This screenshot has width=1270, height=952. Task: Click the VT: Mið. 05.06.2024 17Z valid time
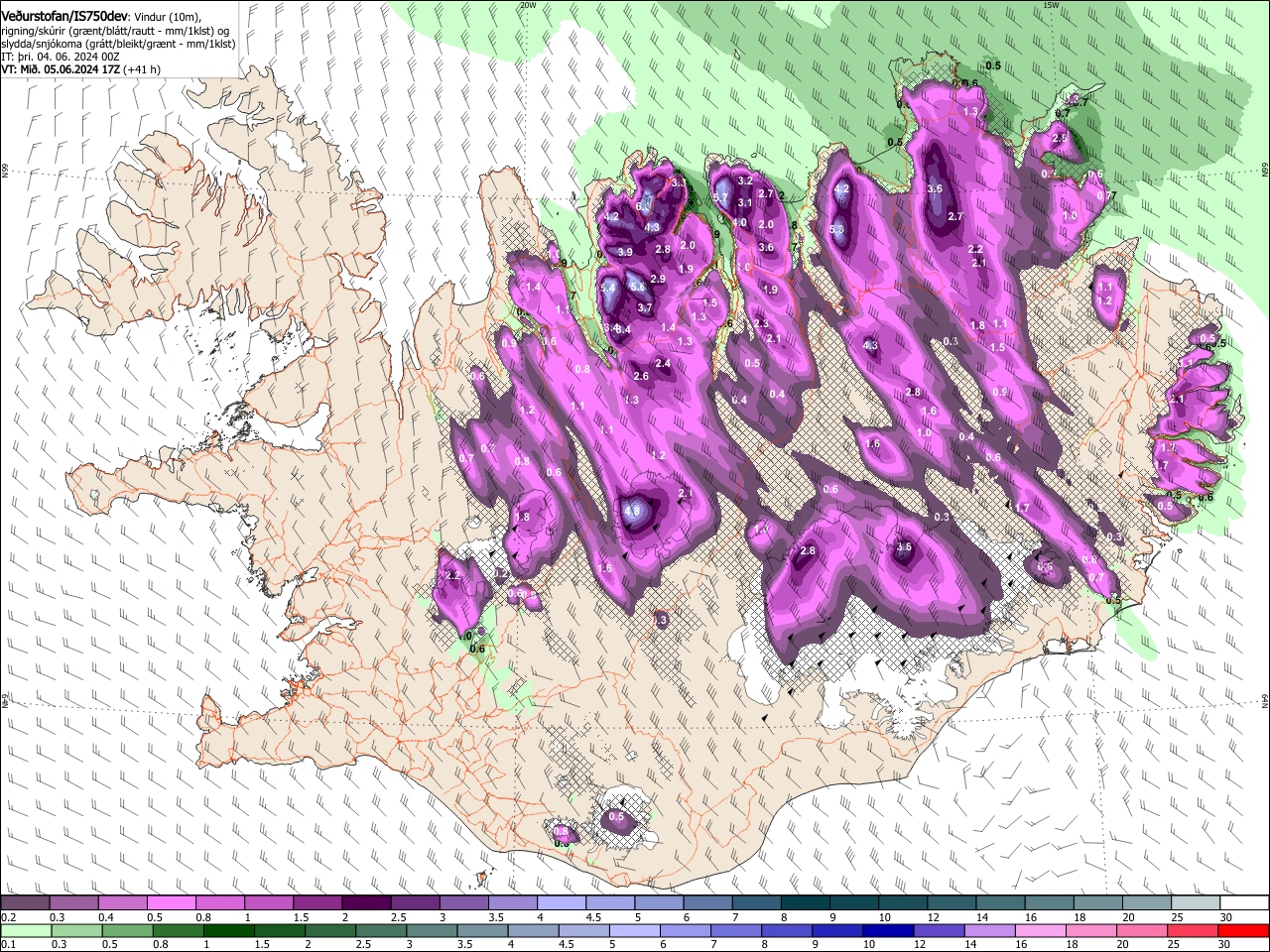pyautogui.click(x=62, y=69)
